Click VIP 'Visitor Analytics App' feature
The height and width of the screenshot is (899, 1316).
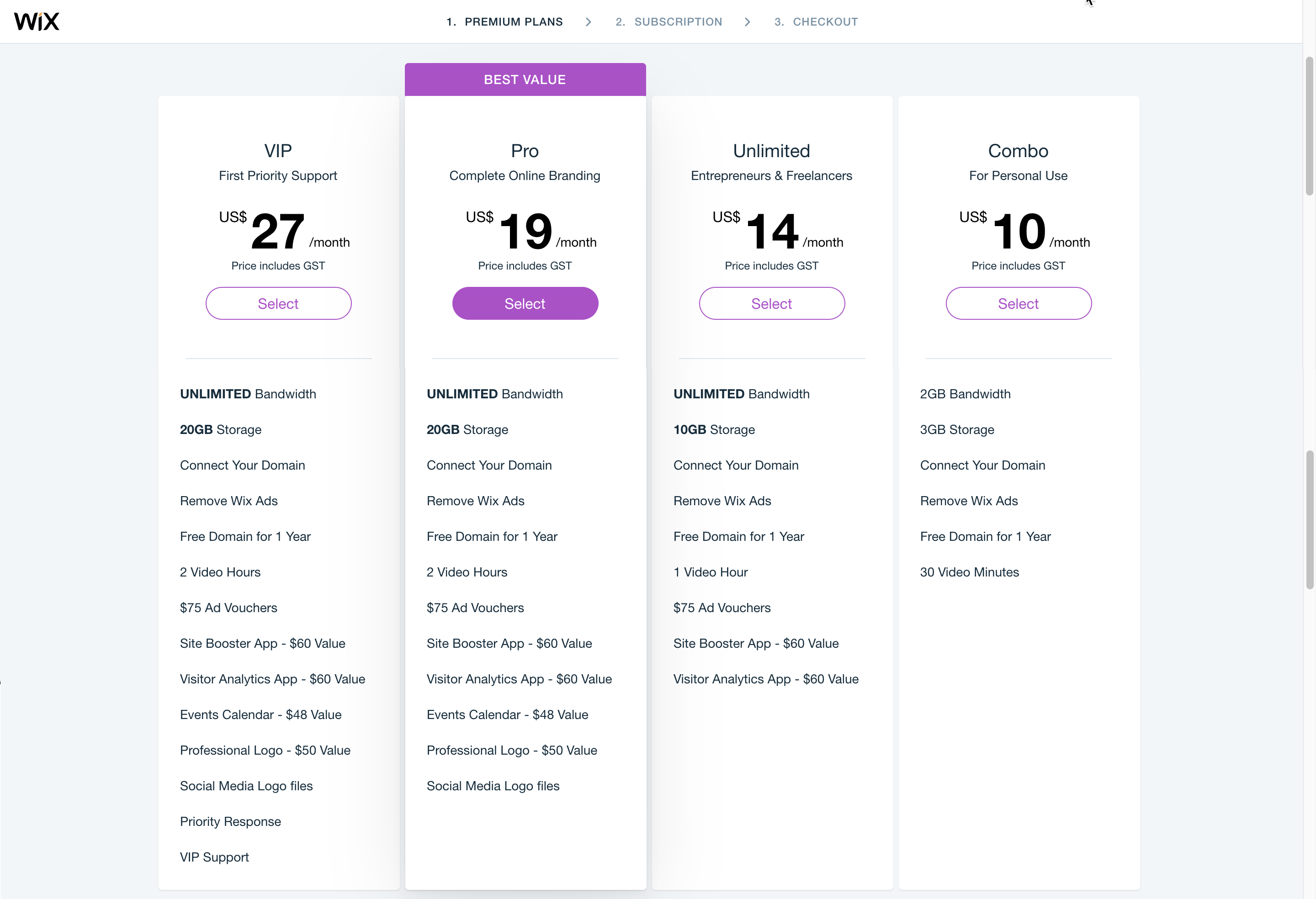(272, 679)
